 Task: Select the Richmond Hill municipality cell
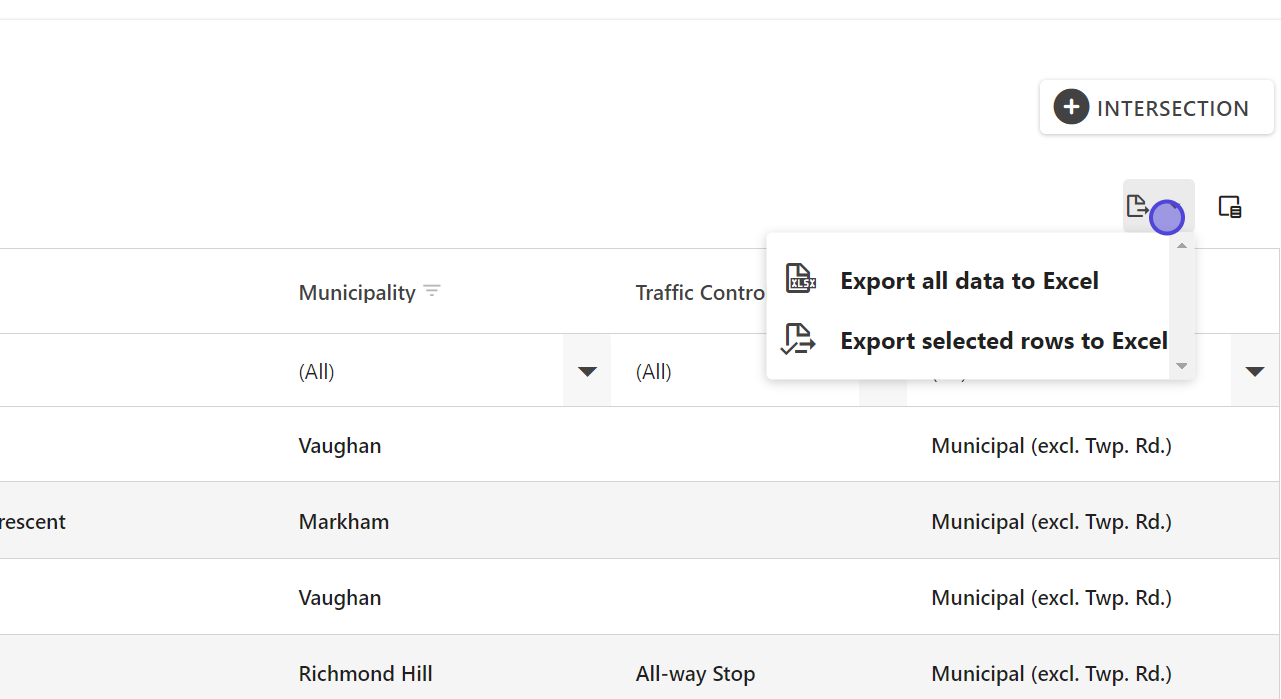click(366, 674)
